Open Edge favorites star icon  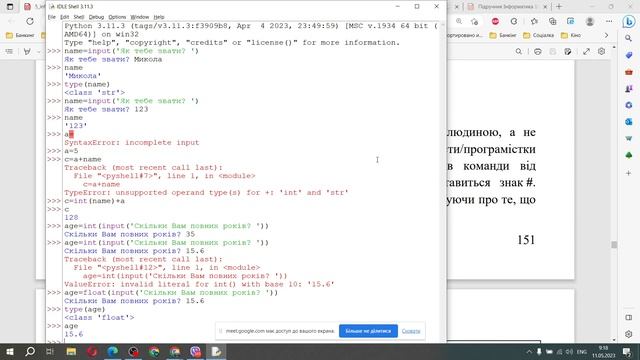click(534, 21)
